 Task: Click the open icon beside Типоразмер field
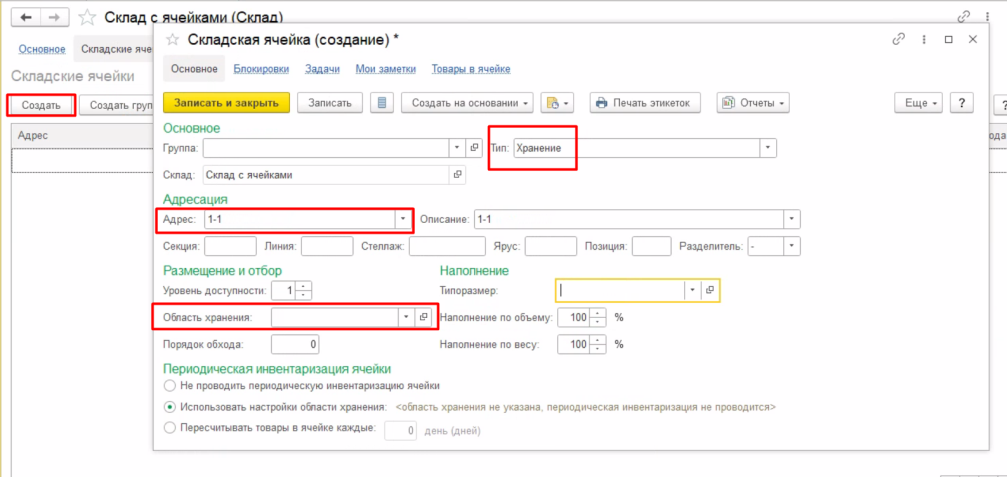tap(710, 290)
